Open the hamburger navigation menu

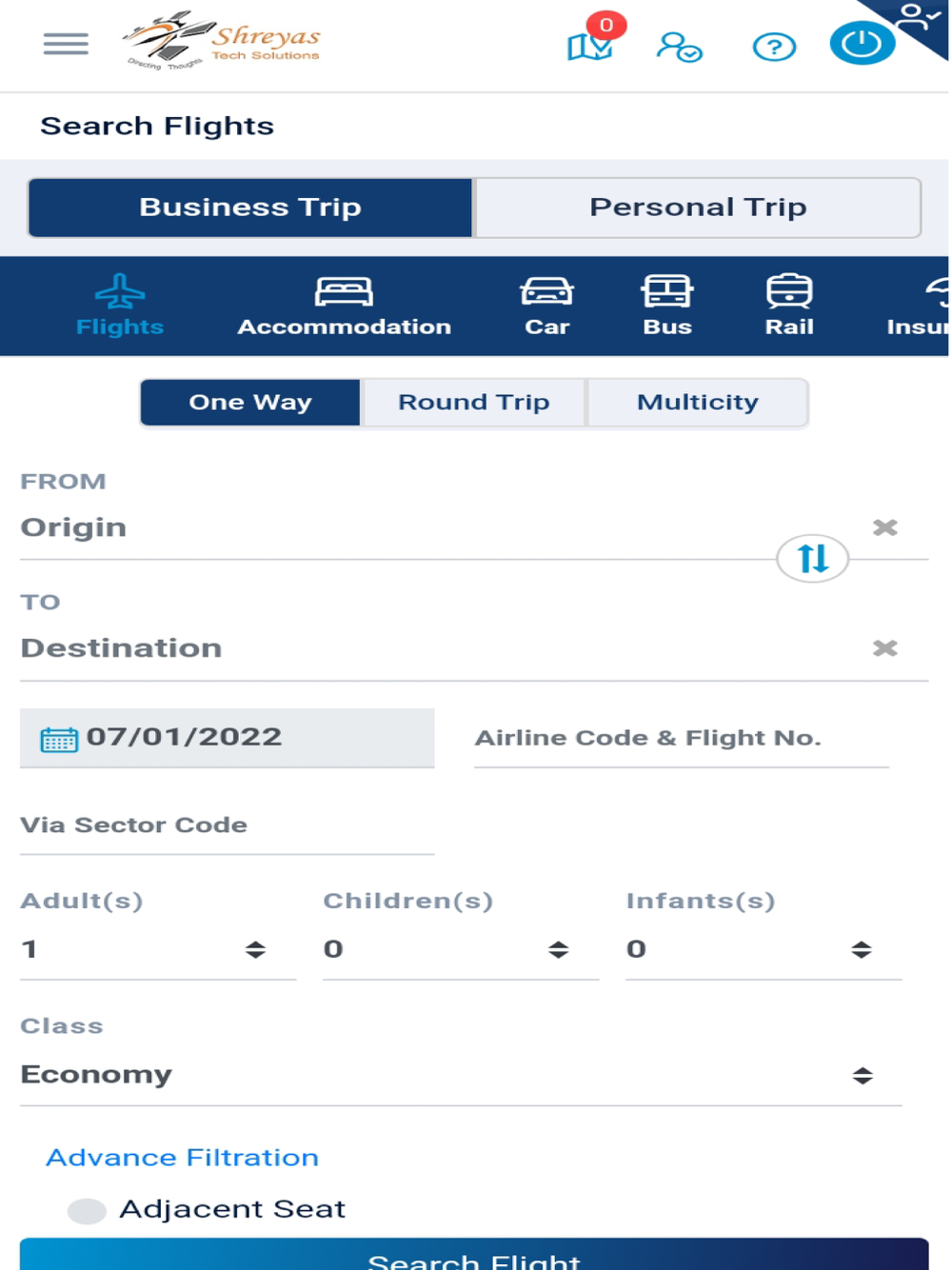point(66,44)
